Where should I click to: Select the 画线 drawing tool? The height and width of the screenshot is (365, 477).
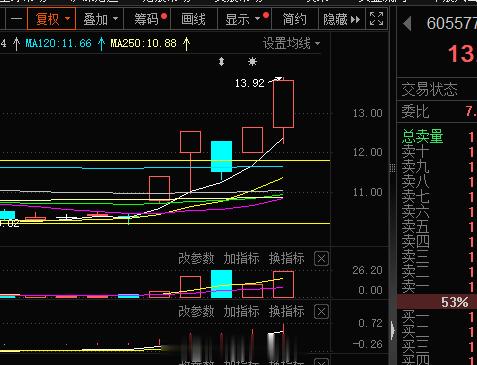pyautogui.click(x=194, y=19)
